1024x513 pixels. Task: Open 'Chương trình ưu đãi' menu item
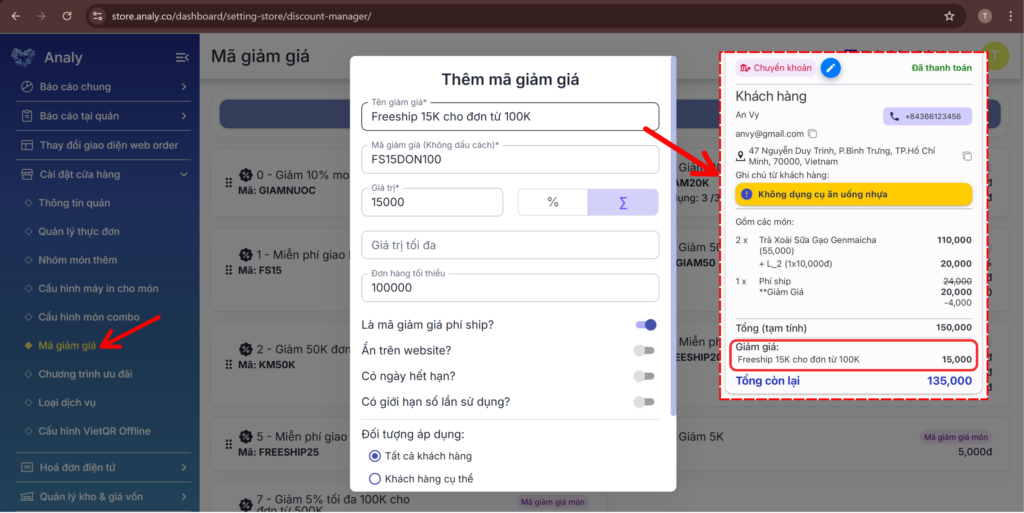click(x=85, y=374)
